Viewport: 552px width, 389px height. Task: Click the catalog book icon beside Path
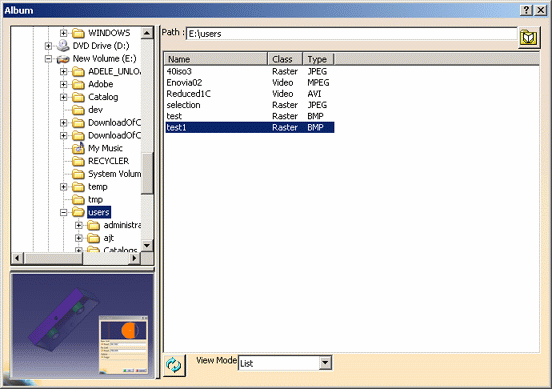[528, 37]
